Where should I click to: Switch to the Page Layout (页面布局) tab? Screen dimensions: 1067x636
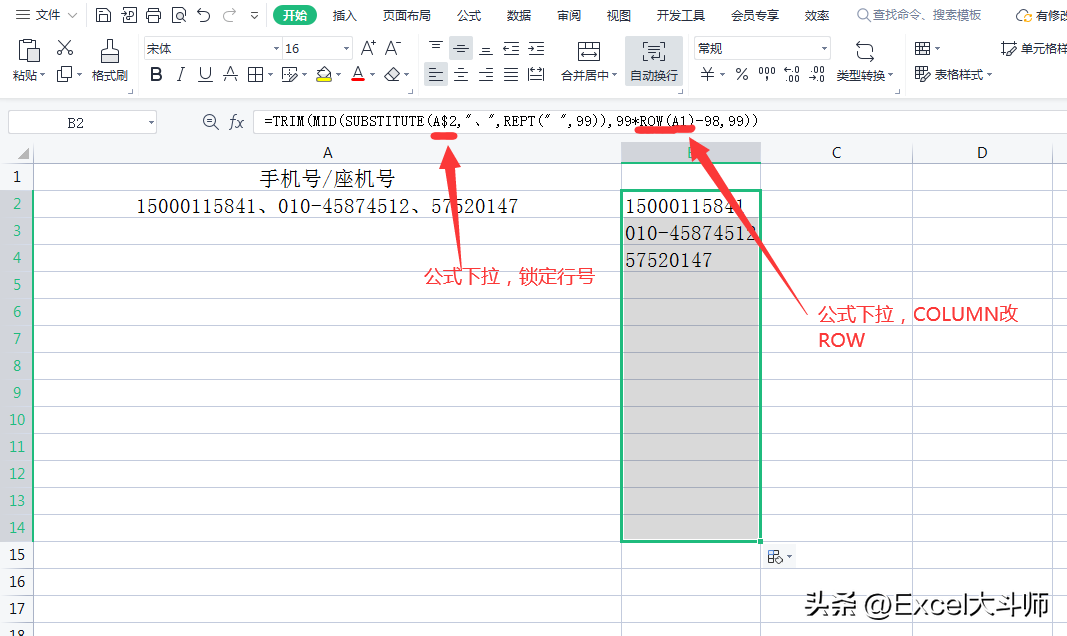[x=407, y=15]
